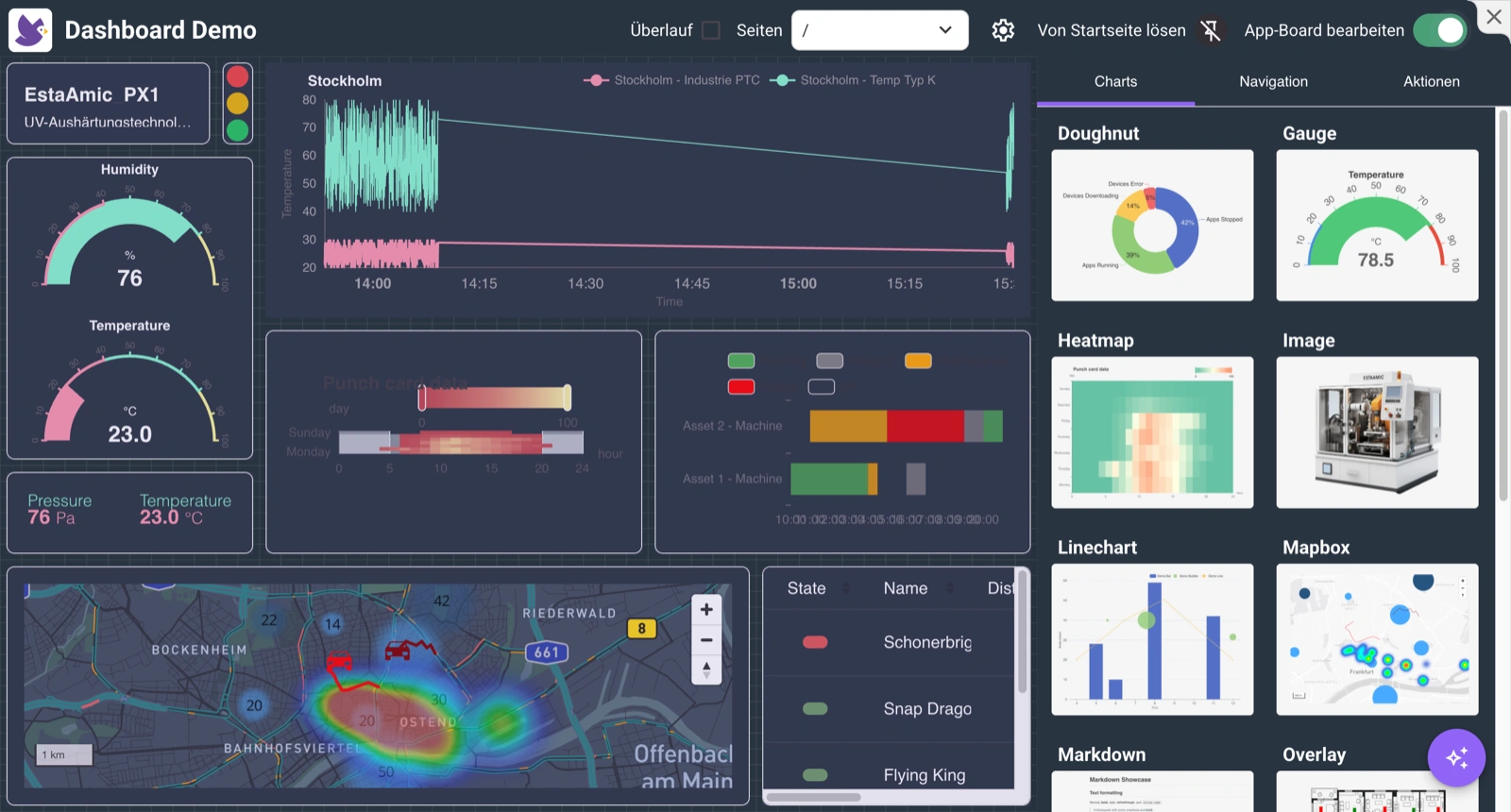Select the Schonerbrig table row

tap(889, 642)
